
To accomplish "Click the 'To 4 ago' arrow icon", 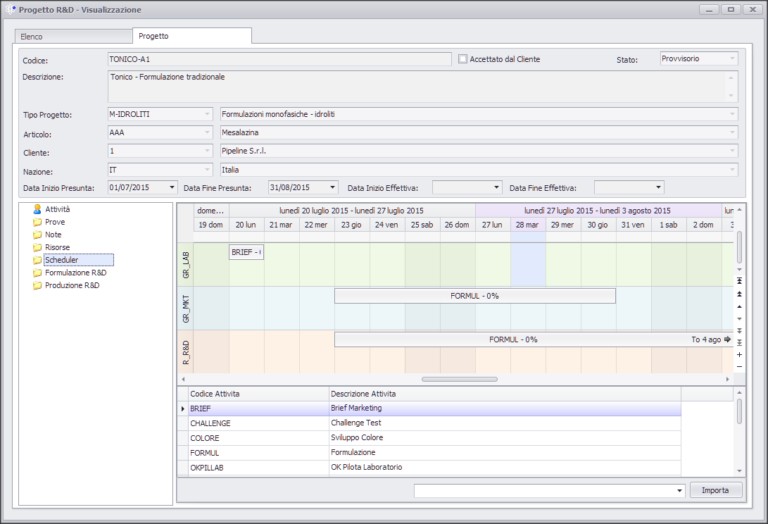I will (727, 339).
